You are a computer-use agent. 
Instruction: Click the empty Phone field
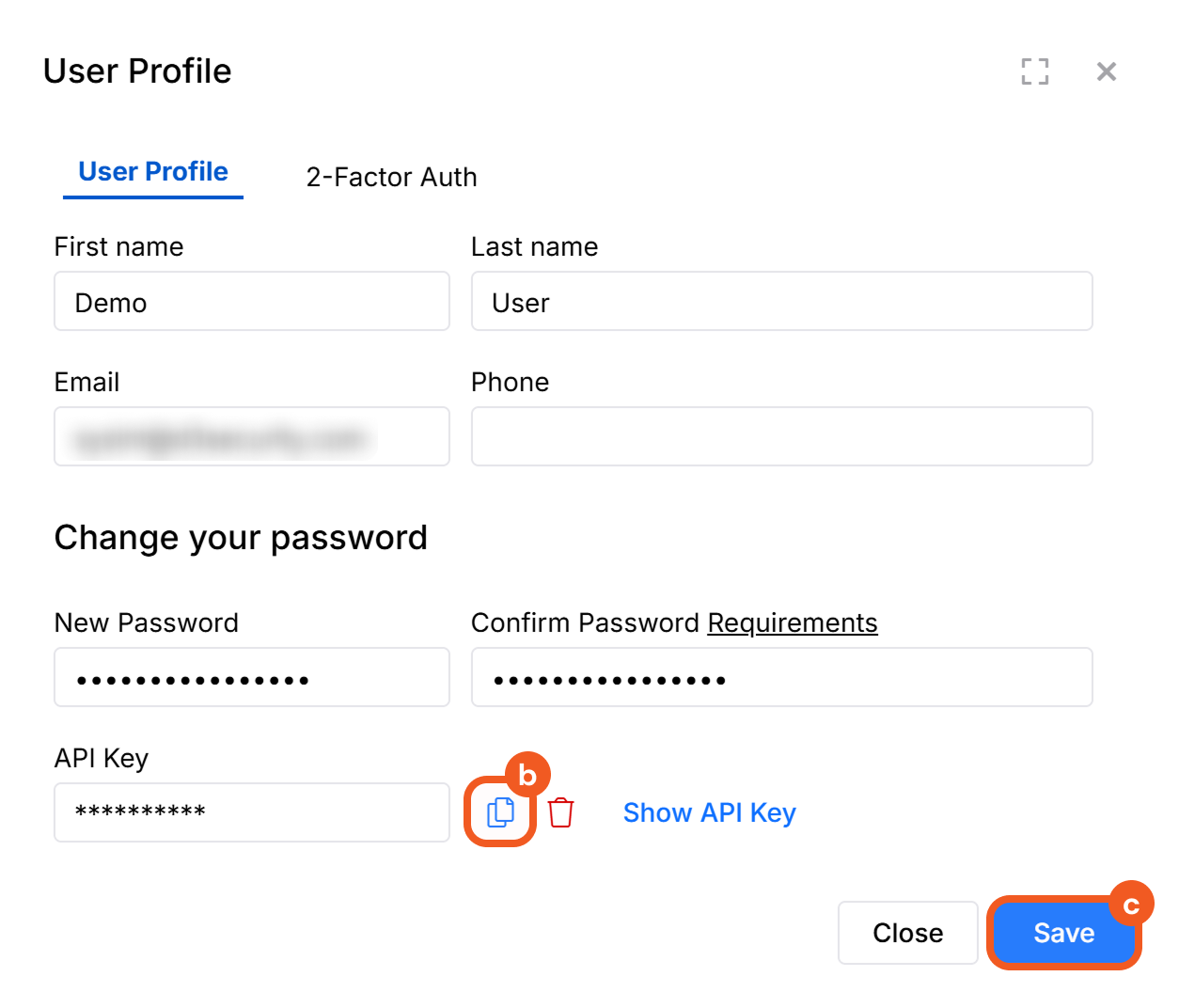(x=781, y=437)
